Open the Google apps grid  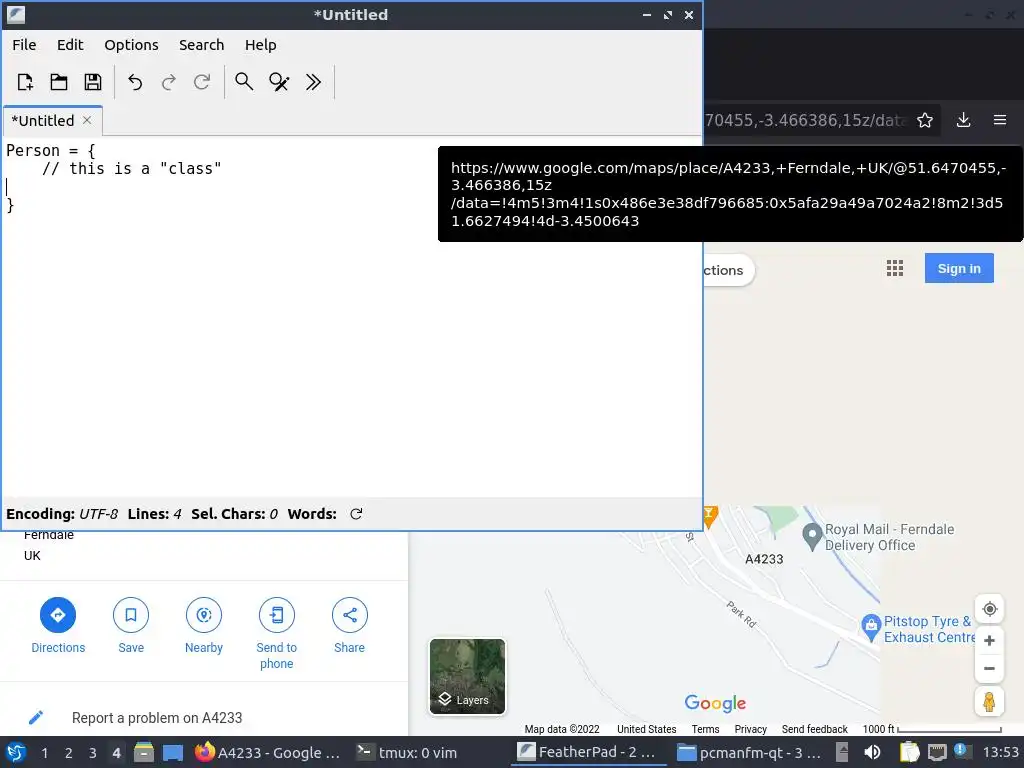tap(895, 268)
